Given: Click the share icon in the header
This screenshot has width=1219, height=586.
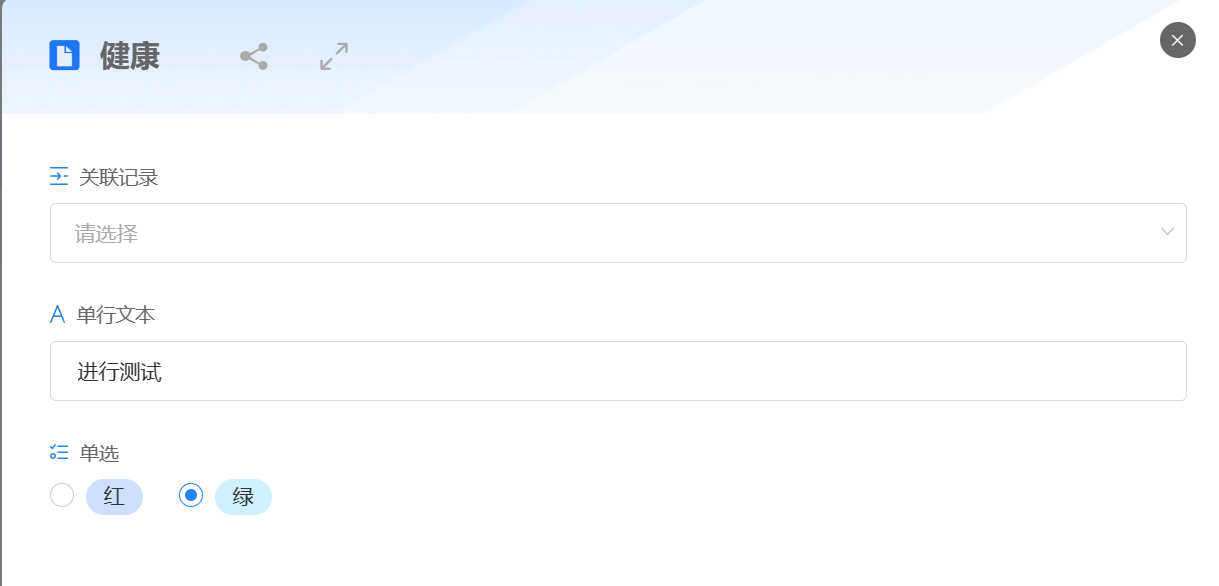Looking at the screenshot, I should [x=254, y=56].
